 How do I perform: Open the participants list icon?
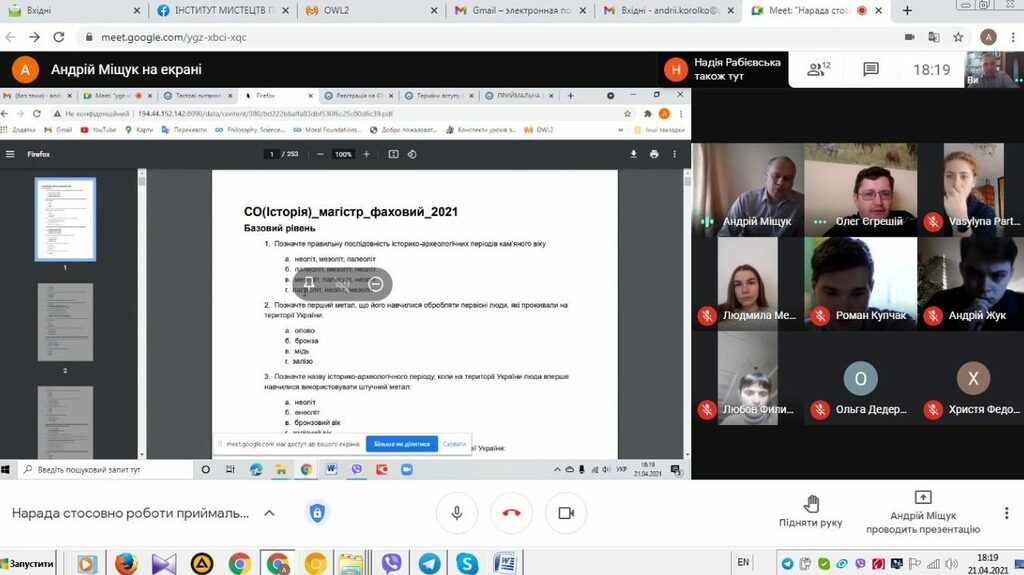point(819,69)
